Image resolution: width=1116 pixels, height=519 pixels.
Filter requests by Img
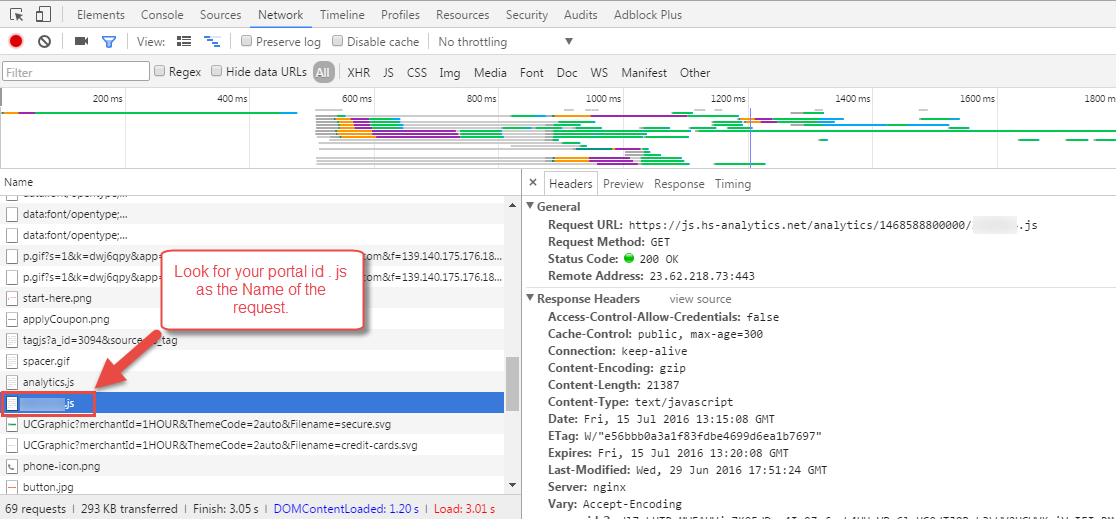tap(450, 73)
